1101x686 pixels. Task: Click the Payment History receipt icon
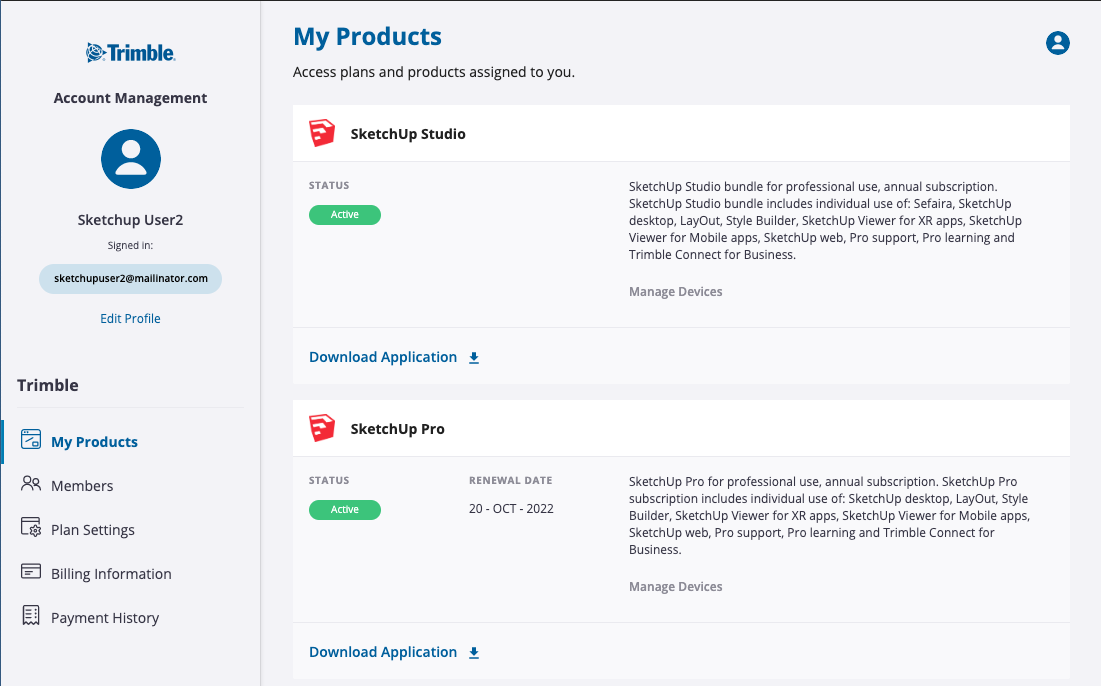(31, 615)
